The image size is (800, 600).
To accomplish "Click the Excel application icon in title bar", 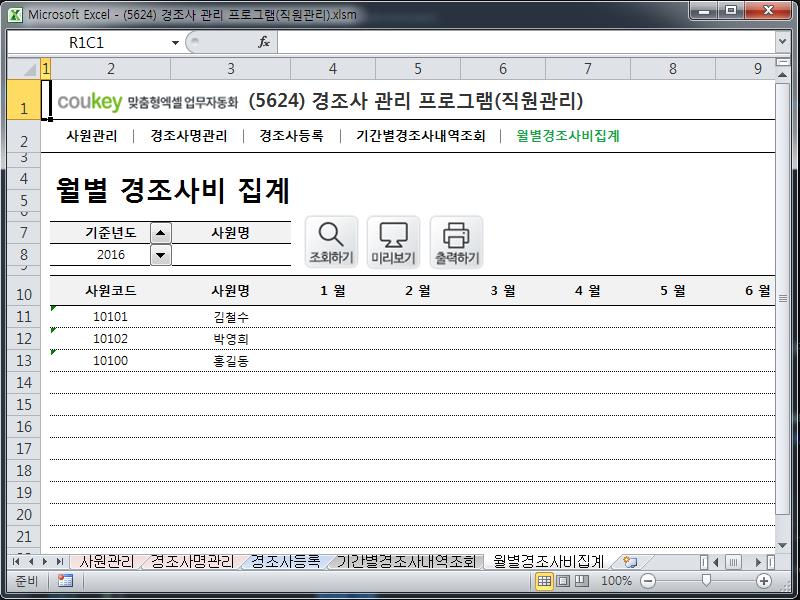I will [15, 15].
